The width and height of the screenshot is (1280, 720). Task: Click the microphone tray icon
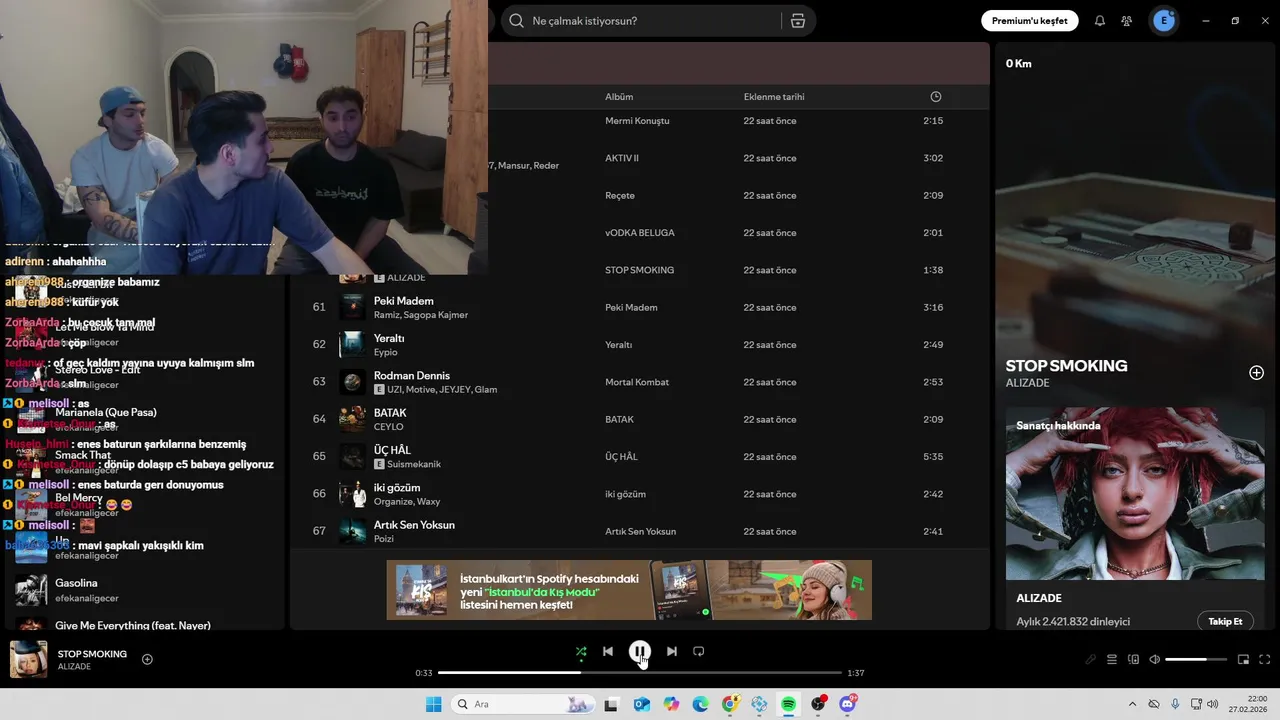click(x=1175, y=704)
